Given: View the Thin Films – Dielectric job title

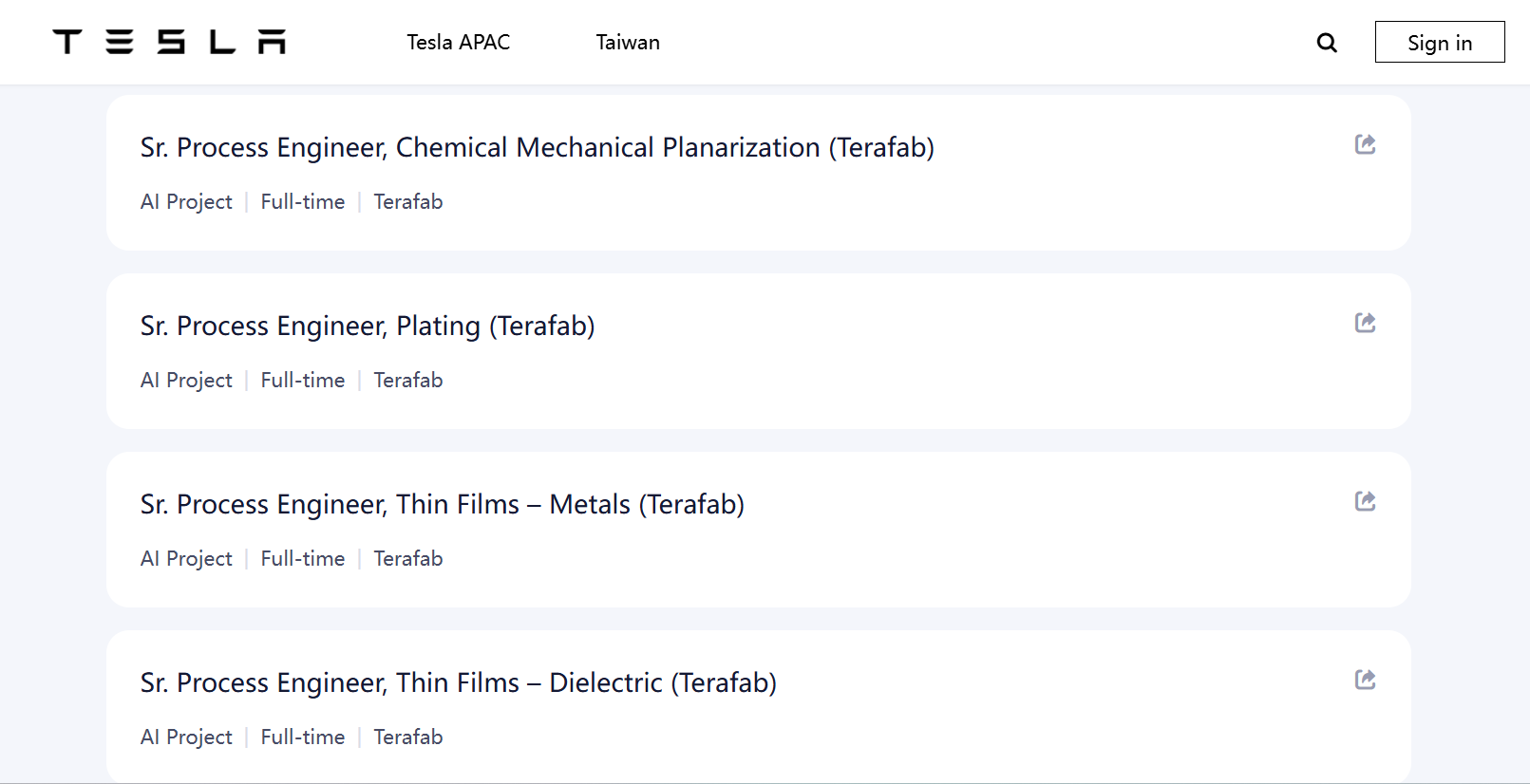Looking at the screenshot, I should [x=458, y=683].
